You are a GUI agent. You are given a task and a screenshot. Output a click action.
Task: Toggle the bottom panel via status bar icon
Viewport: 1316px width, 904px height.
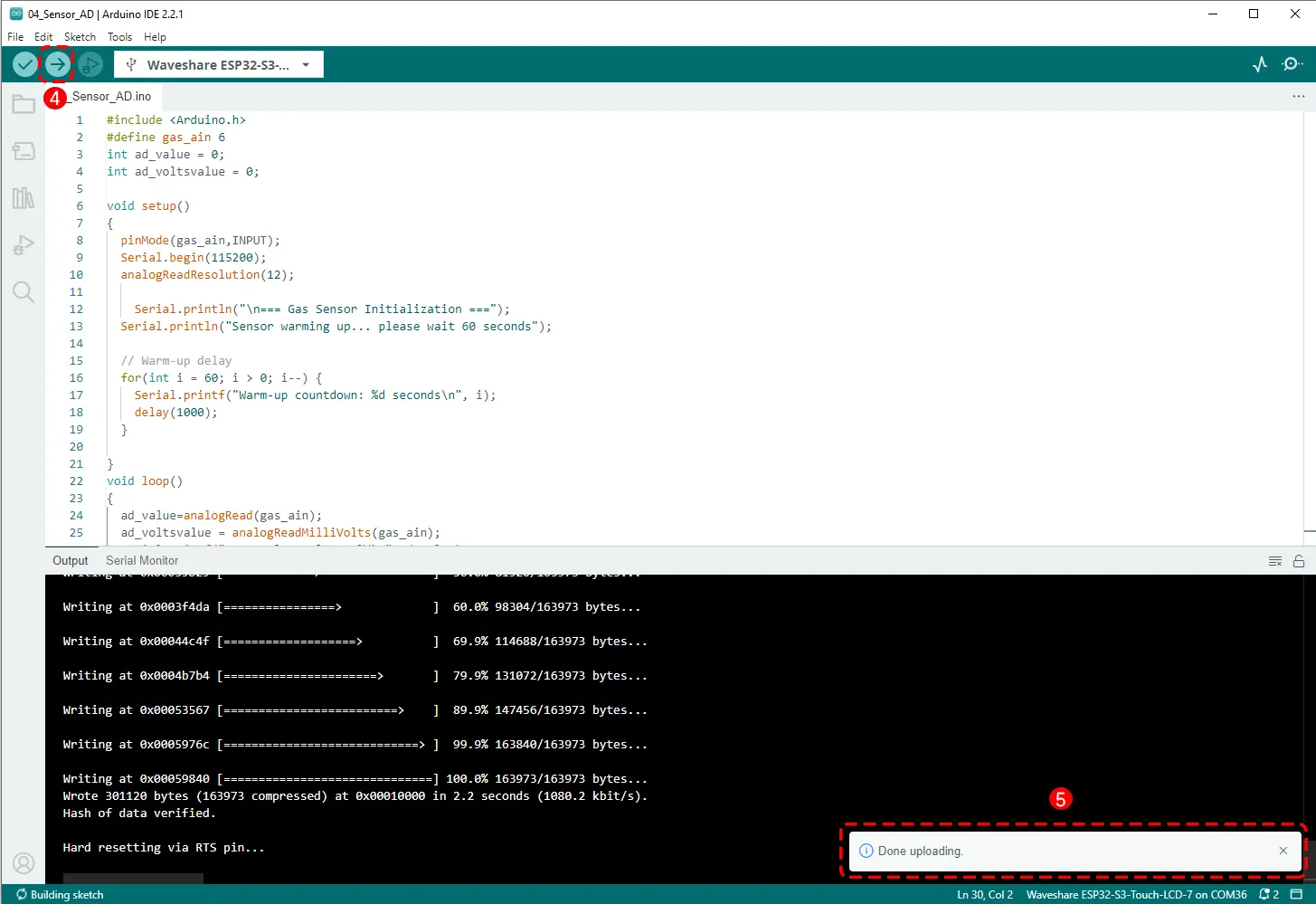pos(1296,894)
